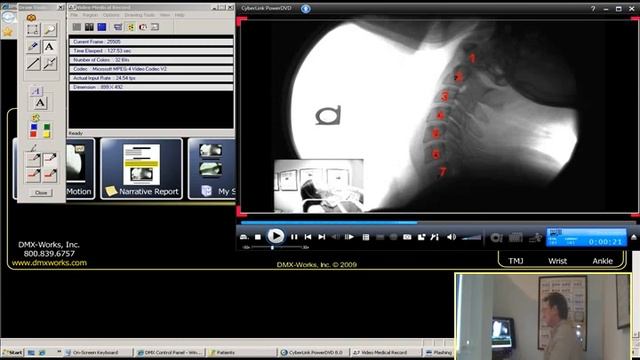The width and height of the screenshot is (640, 360).
Task: Open View menu in Video Medical Record
Action: [165, 15]
